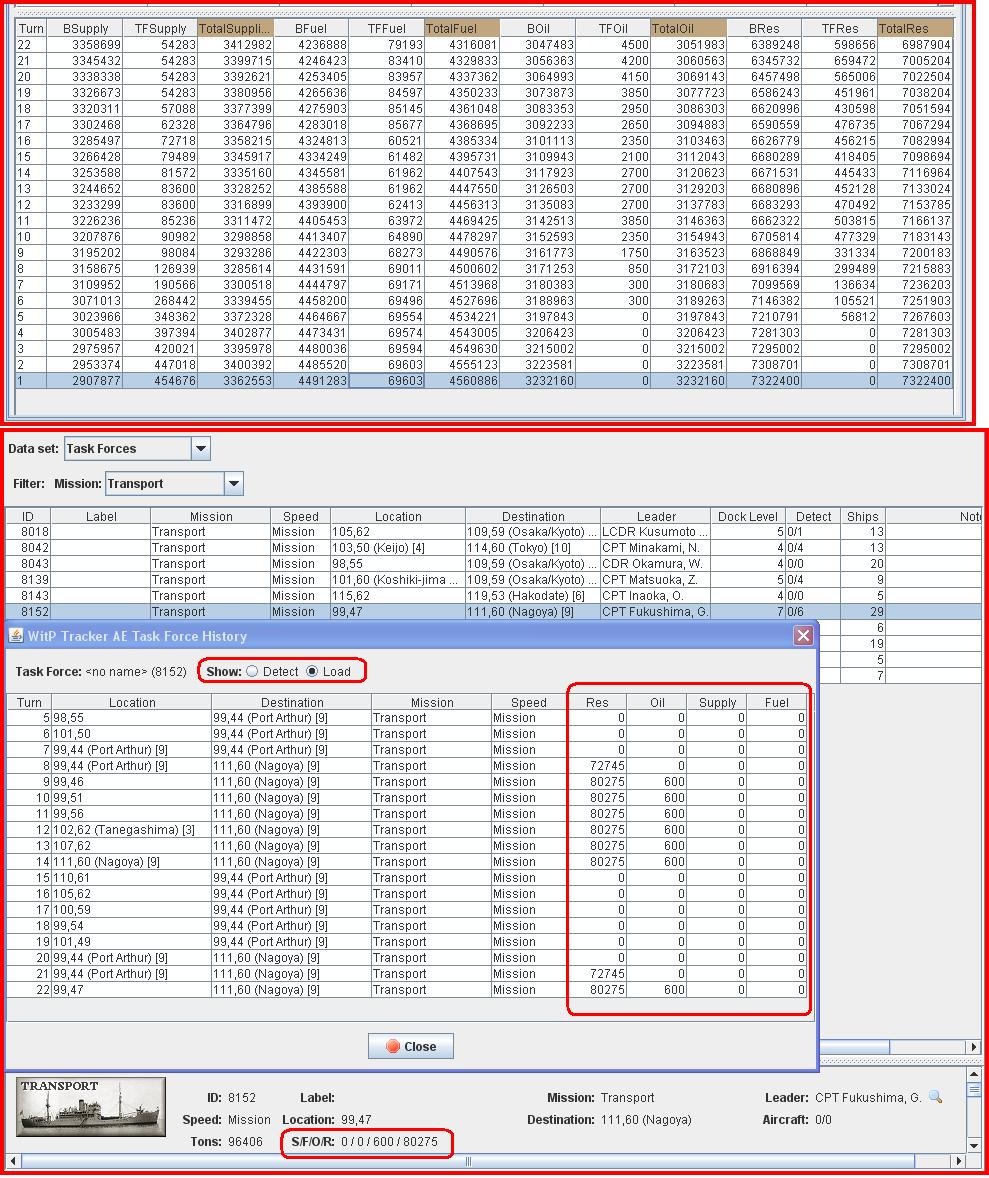Close the Task Force History dialog with X

click(x=803, y=636)
